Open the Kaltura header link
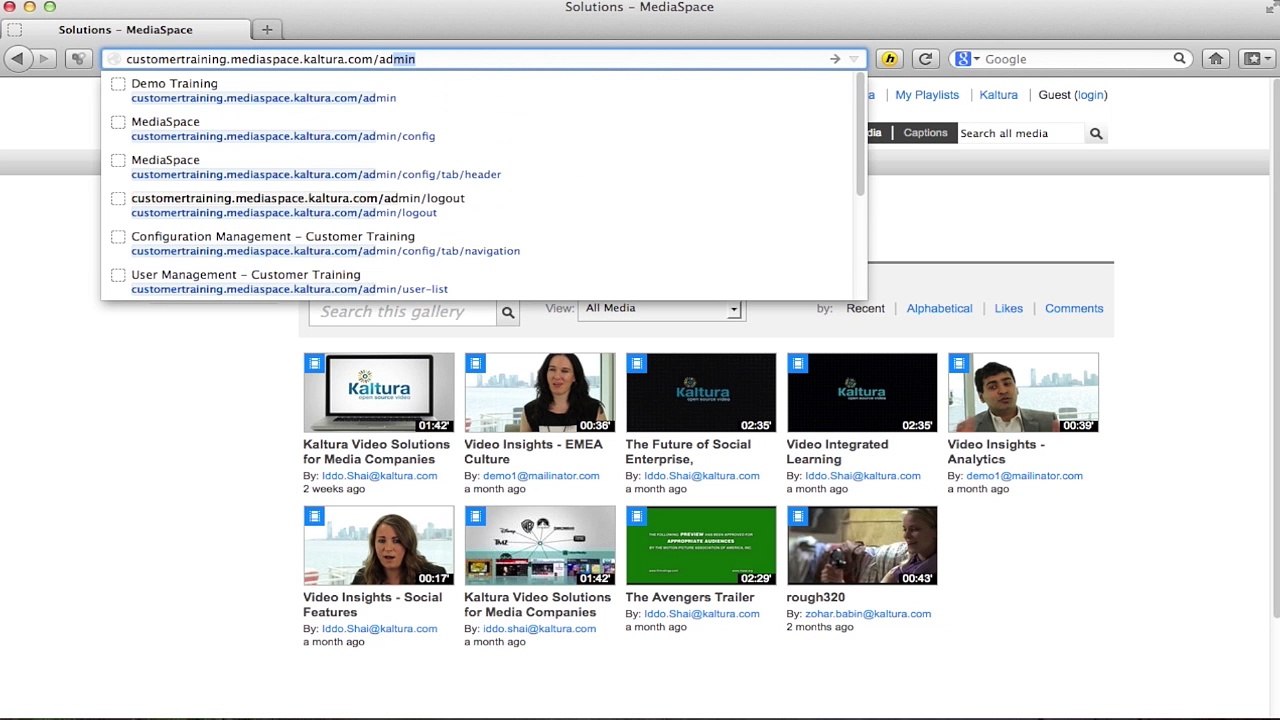 [998, 95]
